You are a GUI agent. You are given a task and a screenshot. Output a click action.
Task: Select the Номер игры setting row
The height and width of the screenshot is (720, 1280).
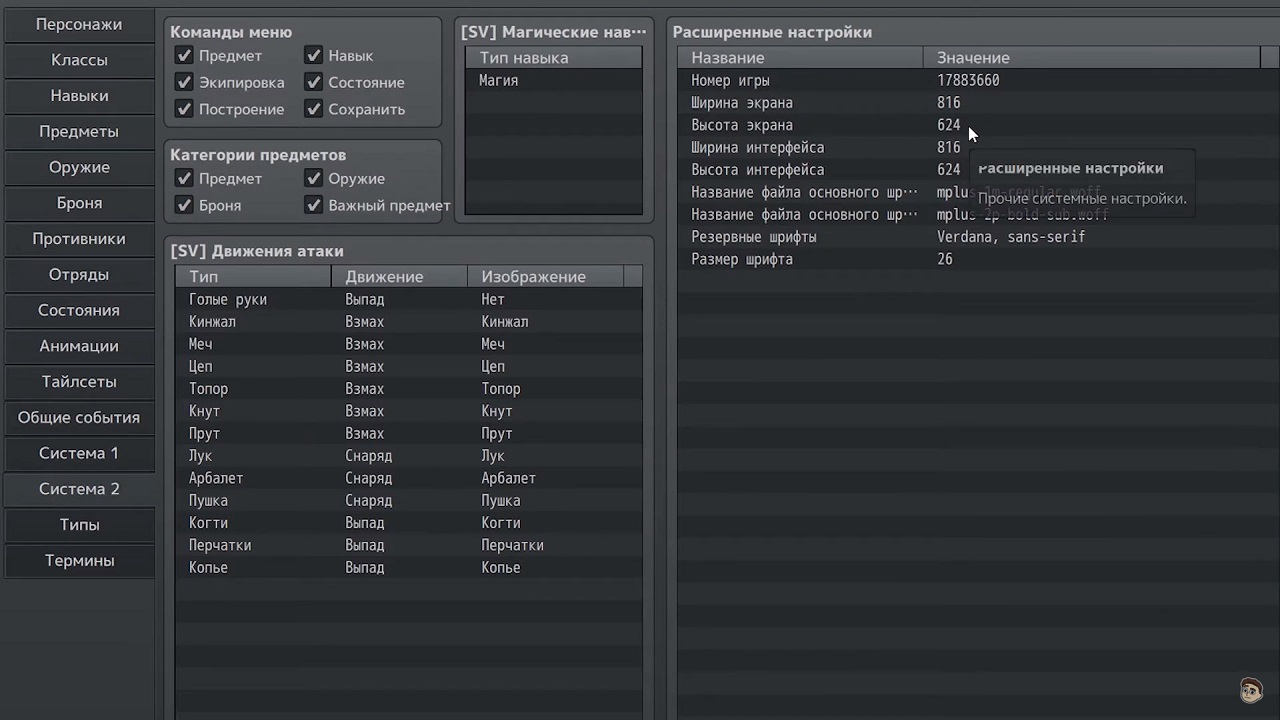point(968,80)
